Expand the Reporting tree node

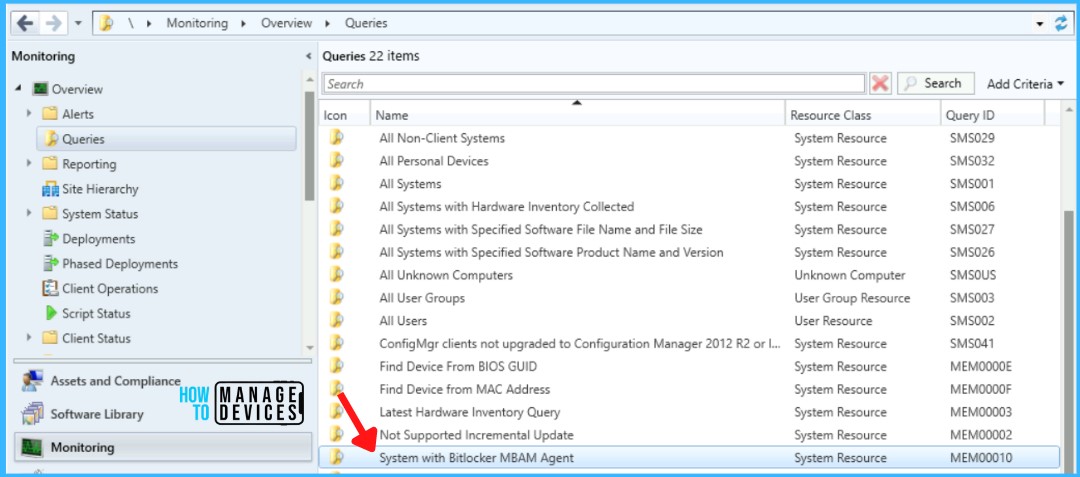pos(29,163)
